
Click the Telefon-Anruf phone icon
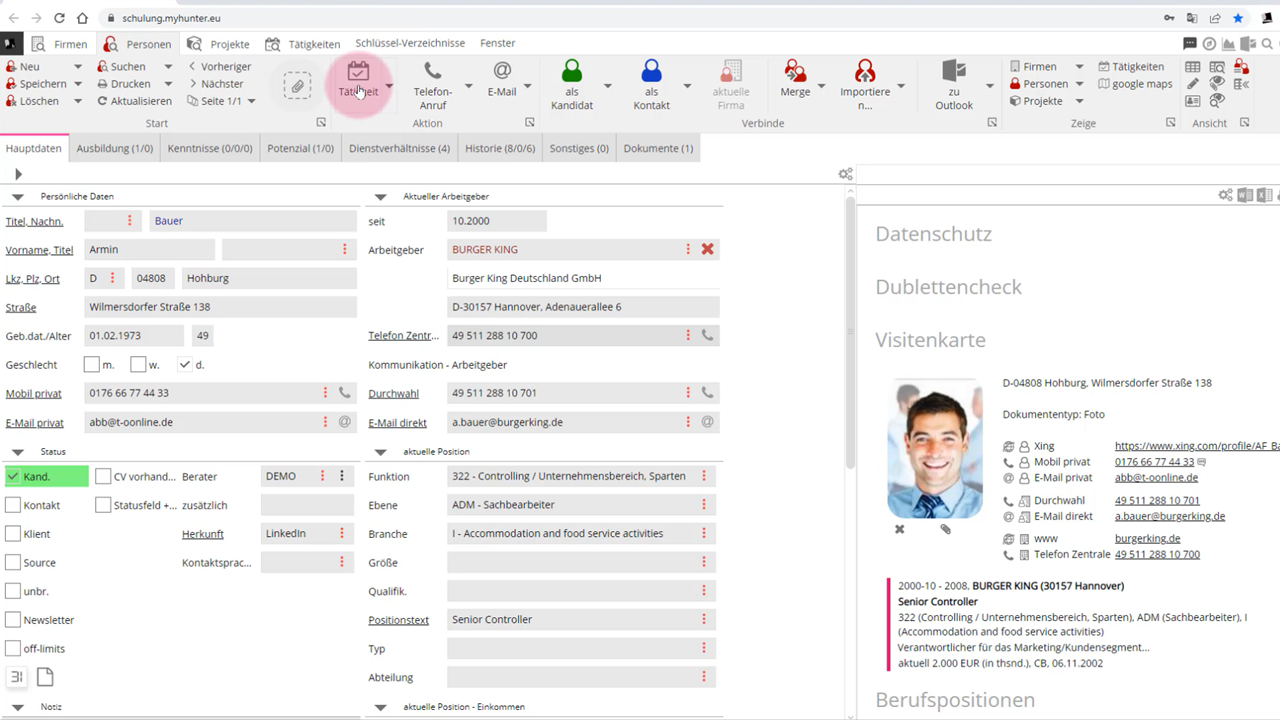coord(432,72)
